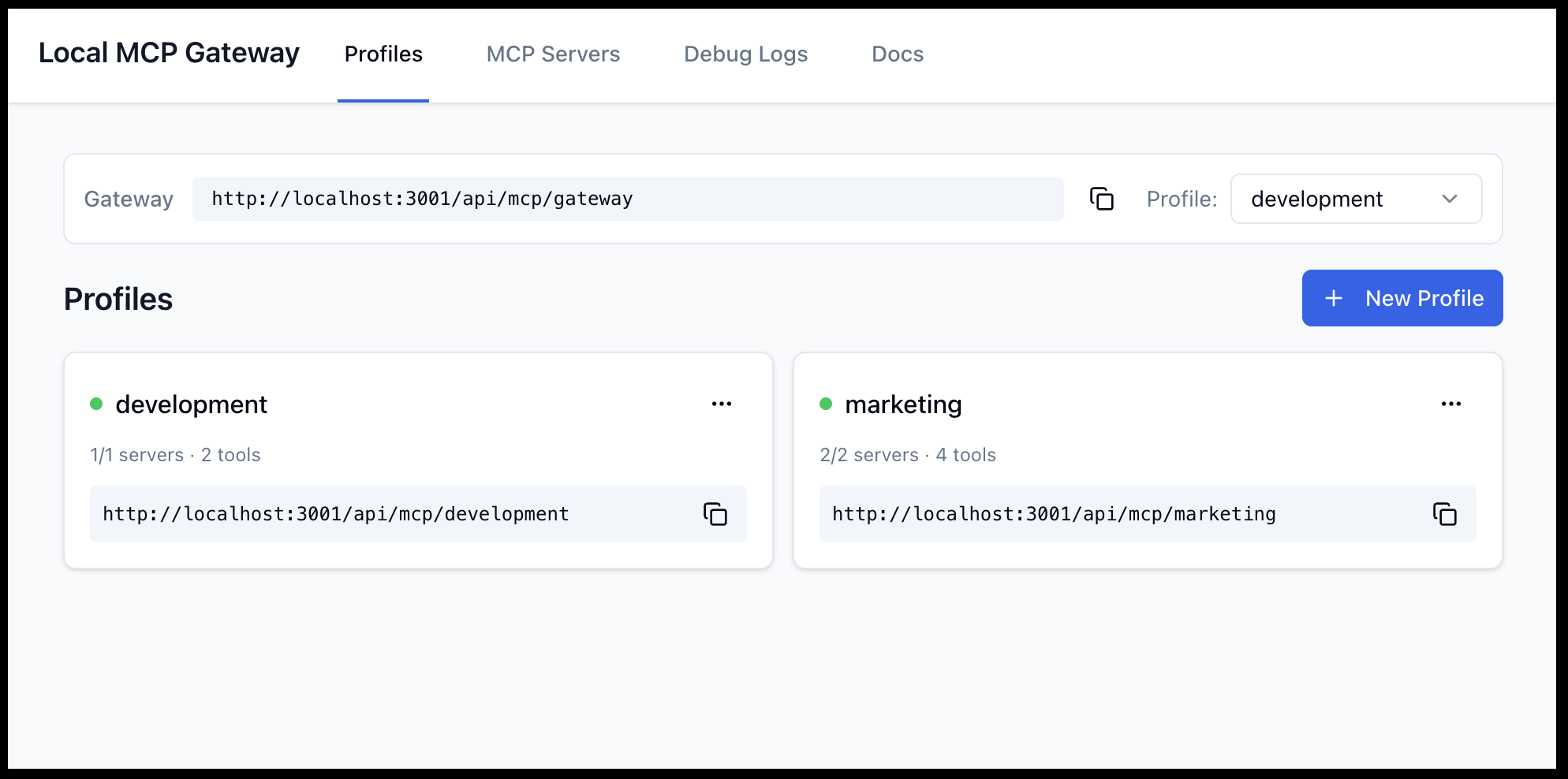Viewport: 1568px width, 779px height.
Task: Open the Debug Logs tab
Action: pyautogui.click(x=745, y=54)
